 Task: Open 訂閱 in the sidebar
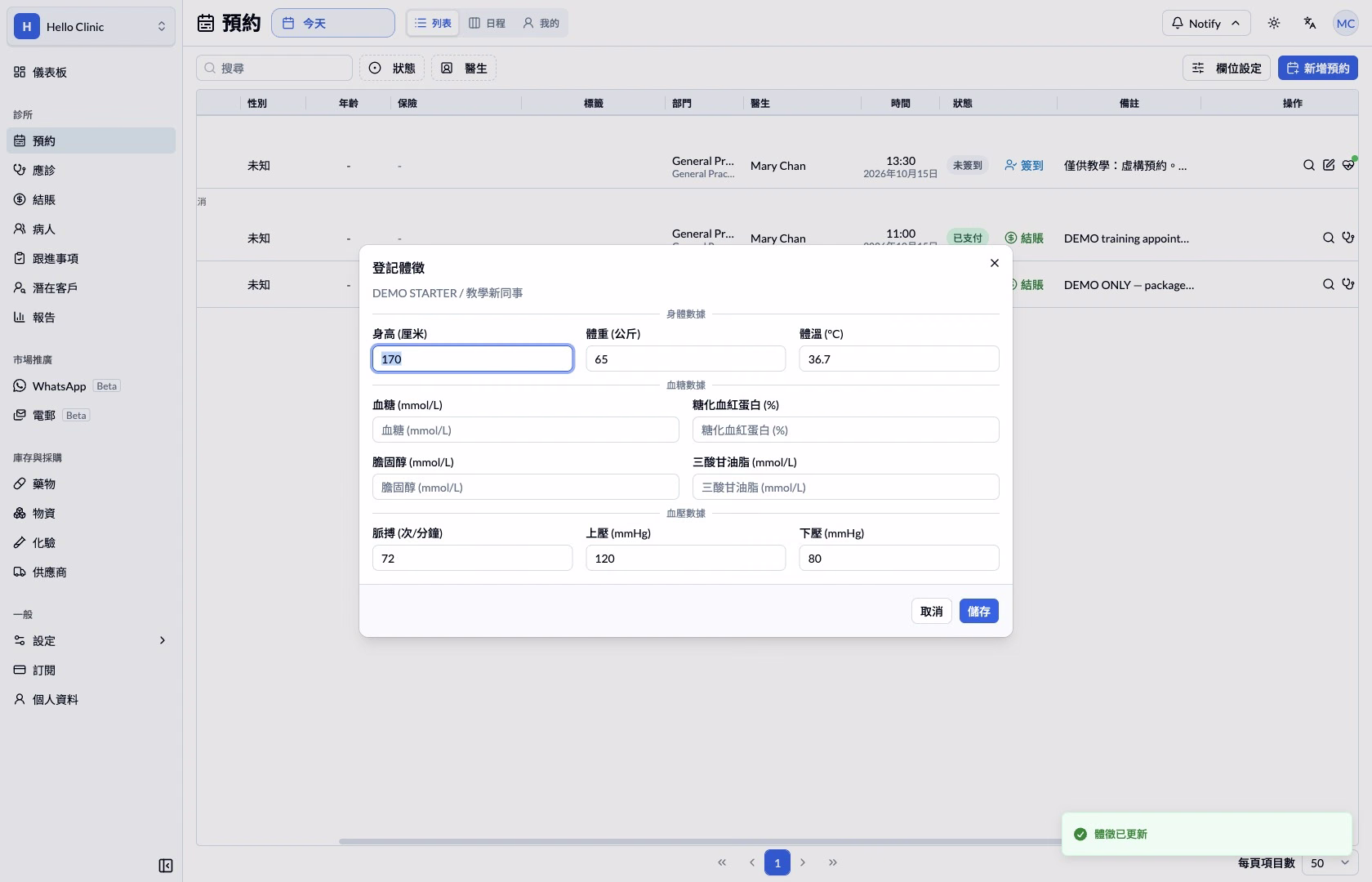(91, 670)
